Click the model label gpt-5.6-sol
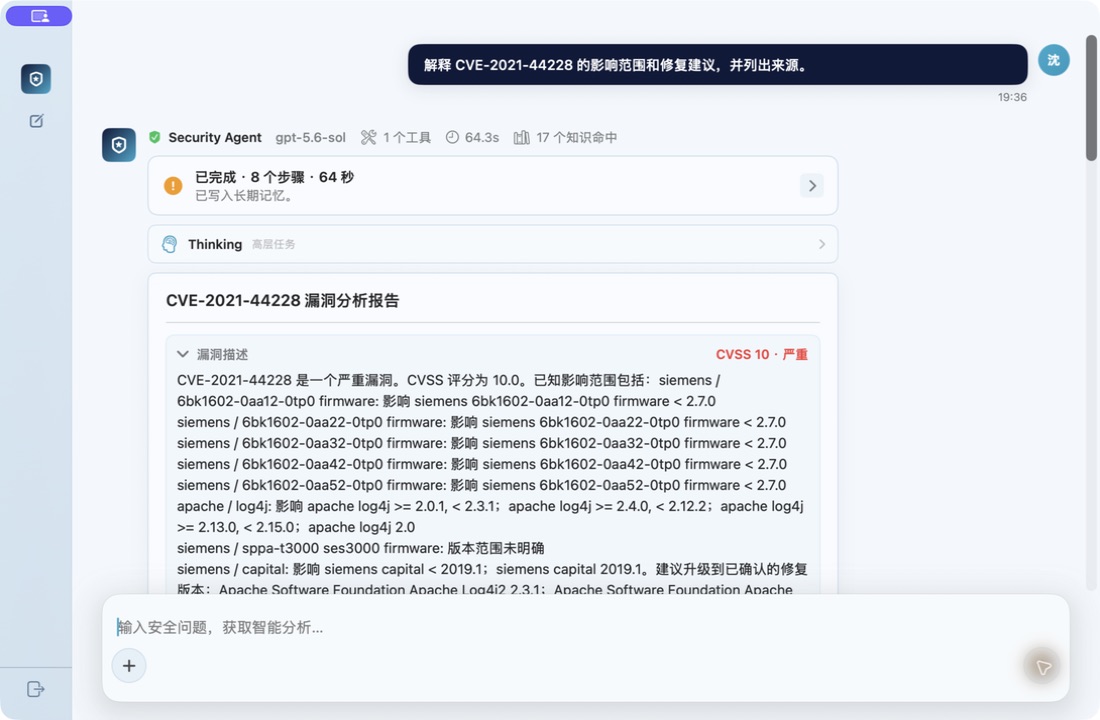 point(311,138)
